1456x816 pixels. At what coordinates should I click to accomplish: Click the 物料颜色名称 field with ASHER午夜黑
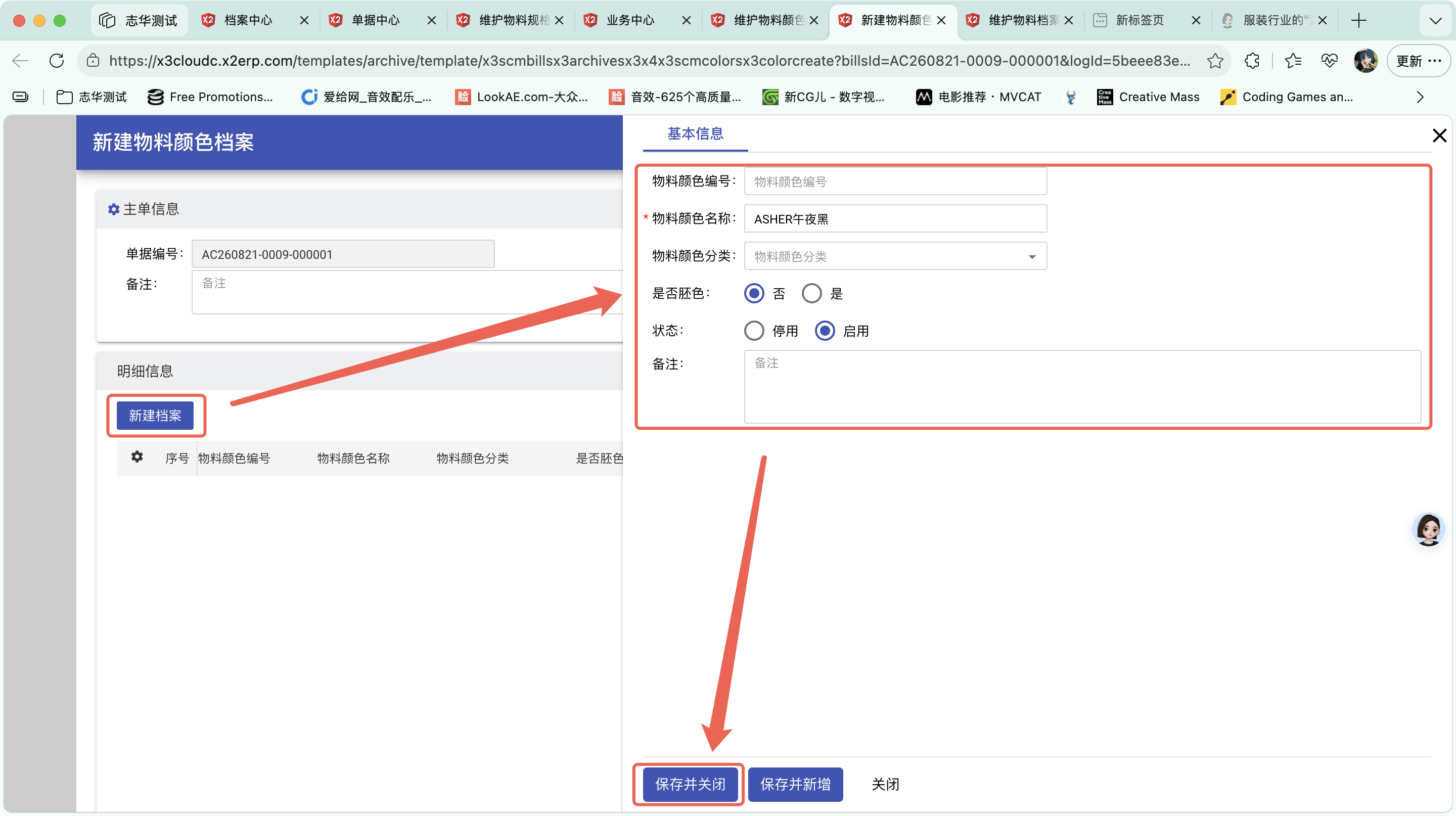[x=895, y=219]
